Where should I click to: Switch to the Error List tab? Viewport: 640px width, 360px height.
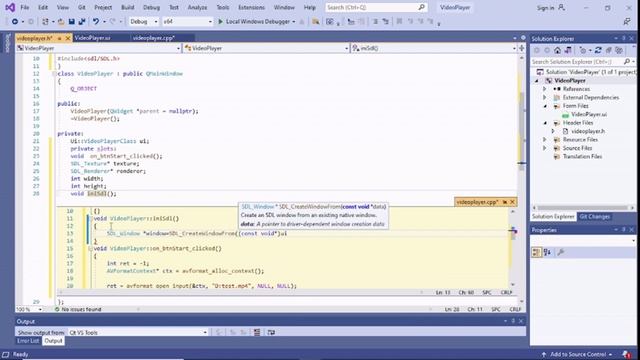click(x=28, y=341)
